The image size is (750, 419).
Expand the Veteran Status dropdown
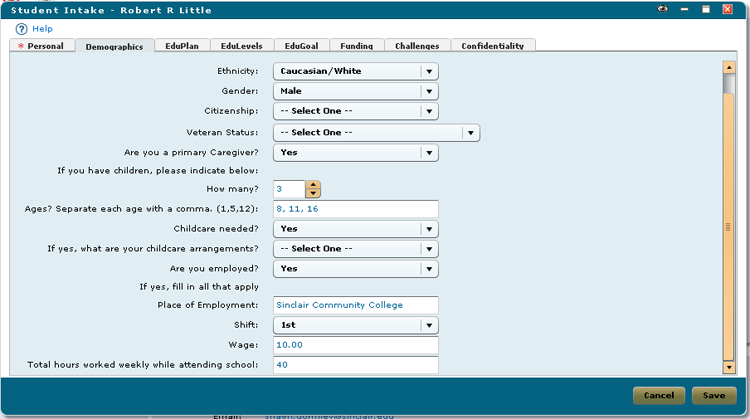(x=469, y=132)
